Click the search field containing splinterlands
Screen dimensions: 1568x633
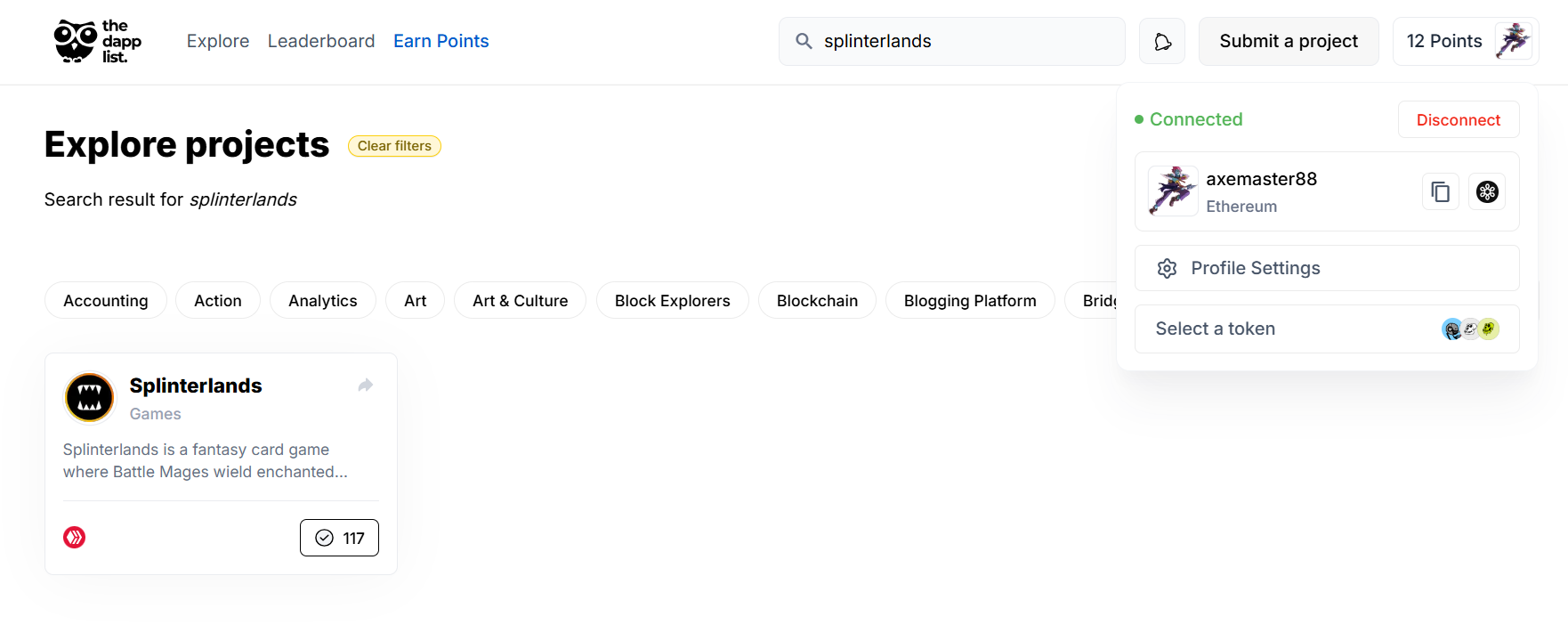click(952, 42)
